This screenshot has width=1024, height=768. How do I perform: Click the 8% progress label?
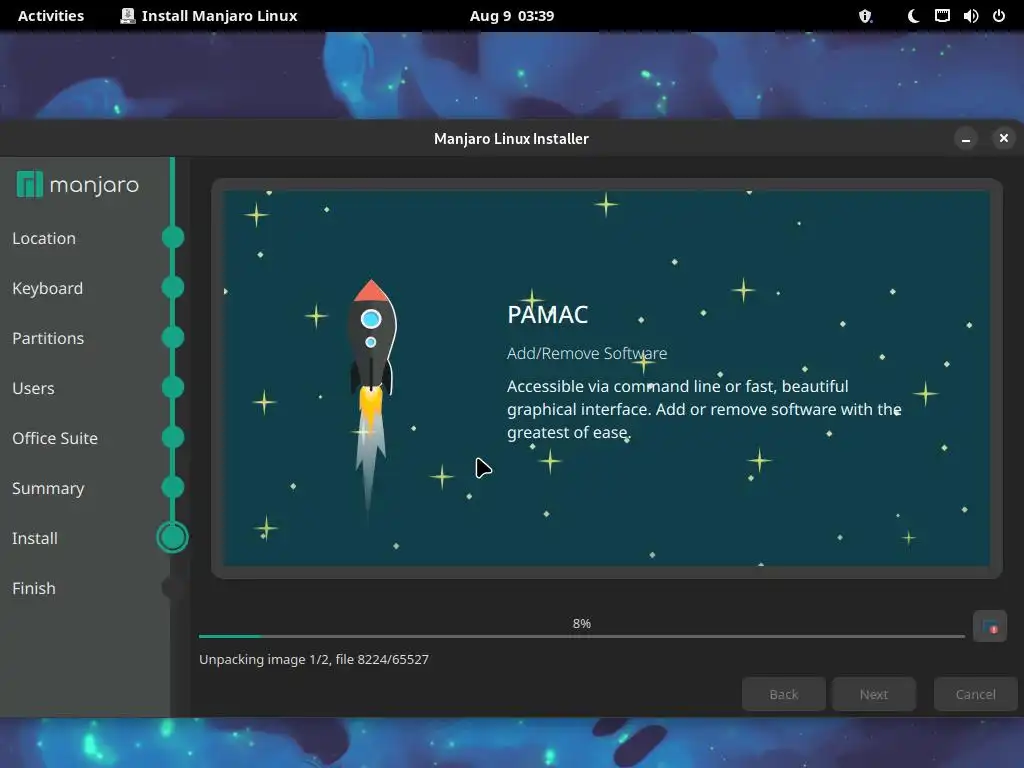(582, 624)
